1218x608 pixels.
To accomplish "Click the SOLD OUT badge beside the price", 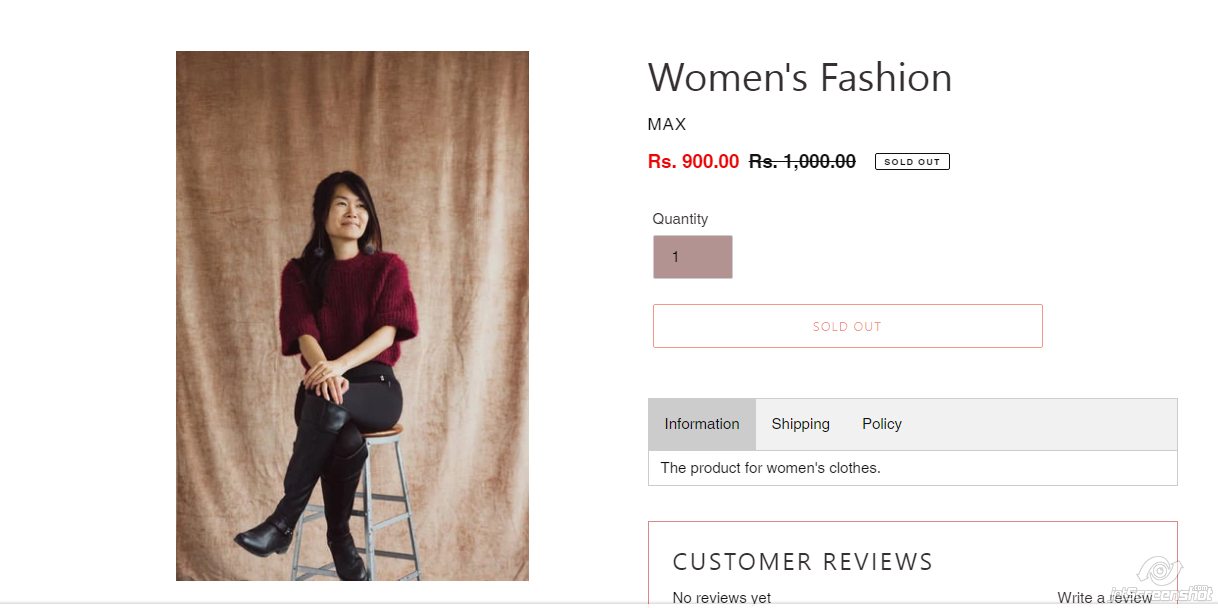I will [911, 162].
